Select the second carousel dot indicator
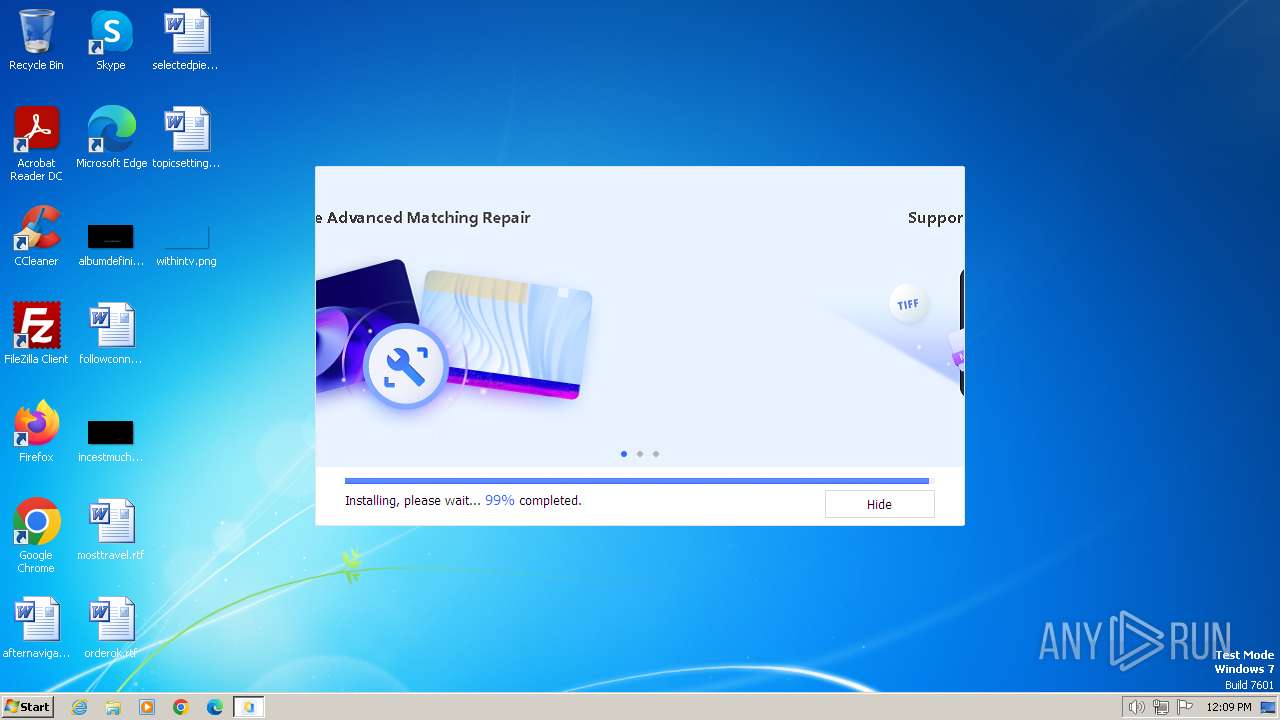1280x720 pixels. tap(640, 454)
